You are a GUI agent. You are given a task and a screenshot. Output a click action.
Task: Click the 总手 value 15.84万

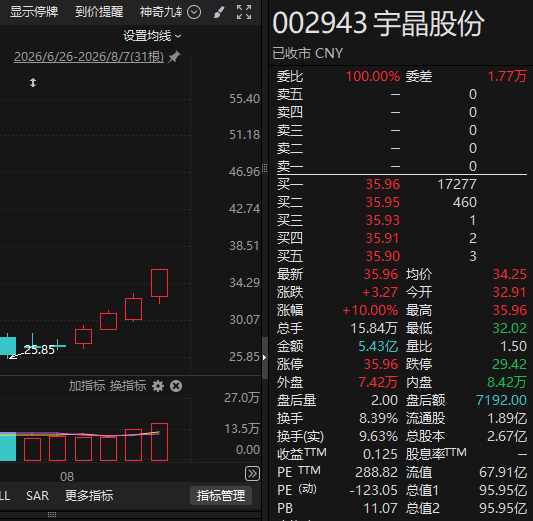374,328
